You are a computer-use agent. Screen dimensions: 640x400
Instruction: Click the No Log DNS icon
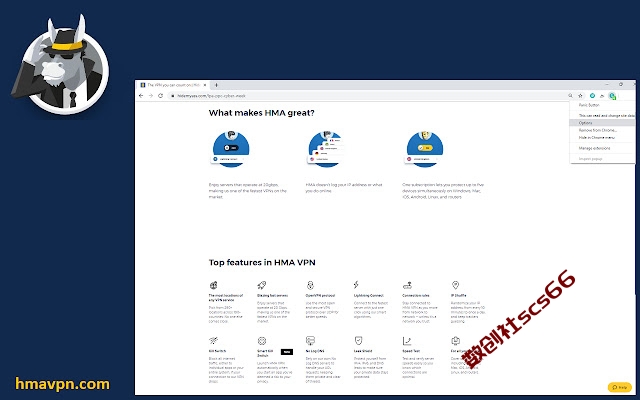click(x=310, y=340)
